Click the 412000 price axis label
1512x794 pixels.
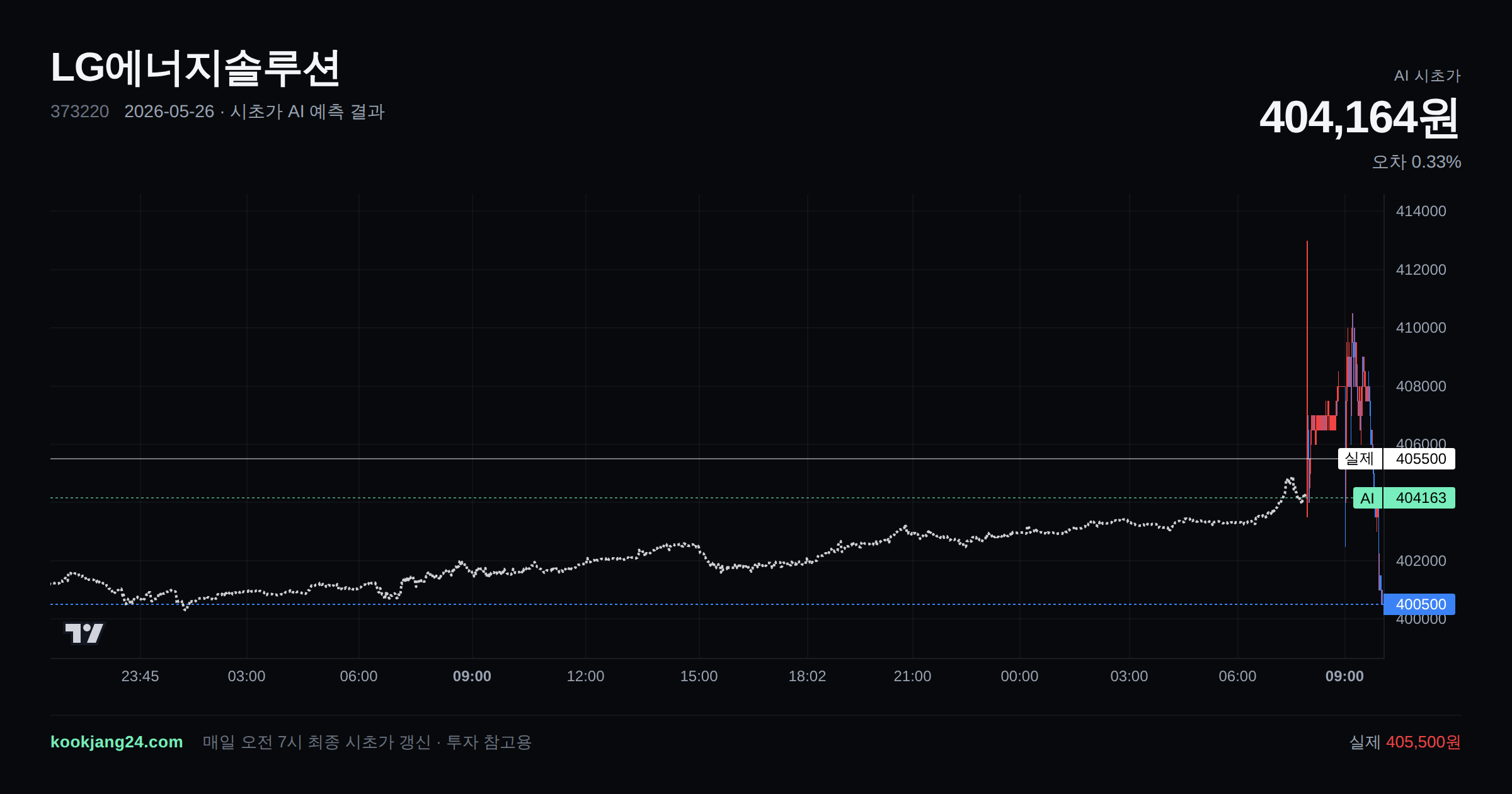point(1421,270)
